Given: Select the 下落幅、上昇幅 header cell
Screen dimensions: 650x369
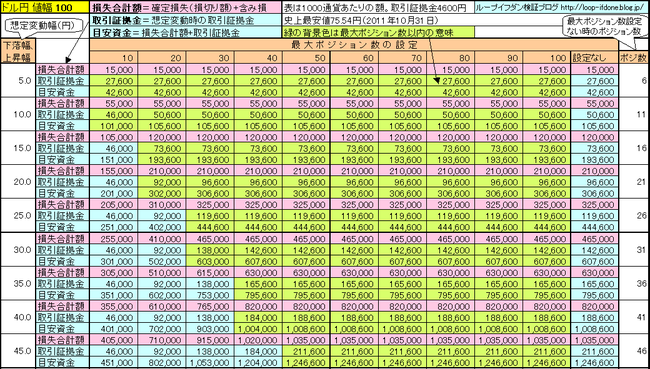Looking at the screenshot, I should [18, 51].
